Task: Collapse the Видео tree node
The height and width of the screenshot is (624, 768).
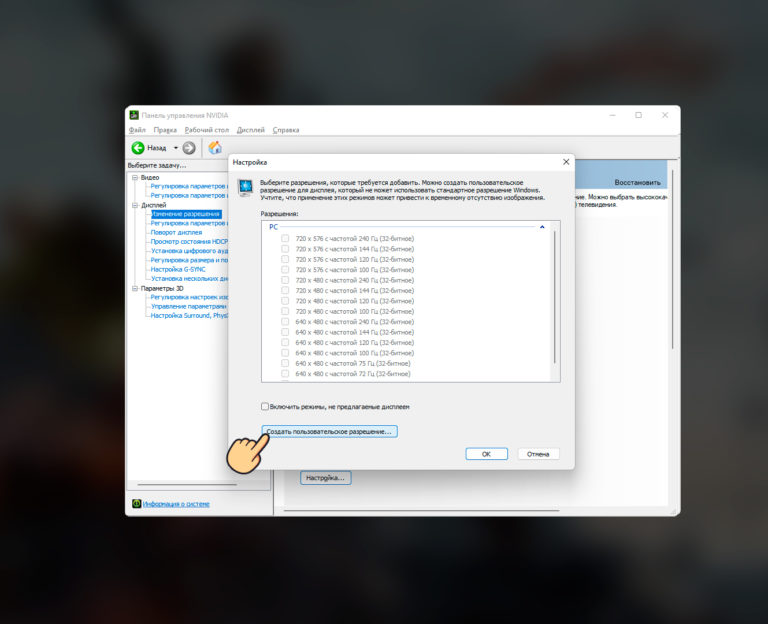Action: click(135, 177)
